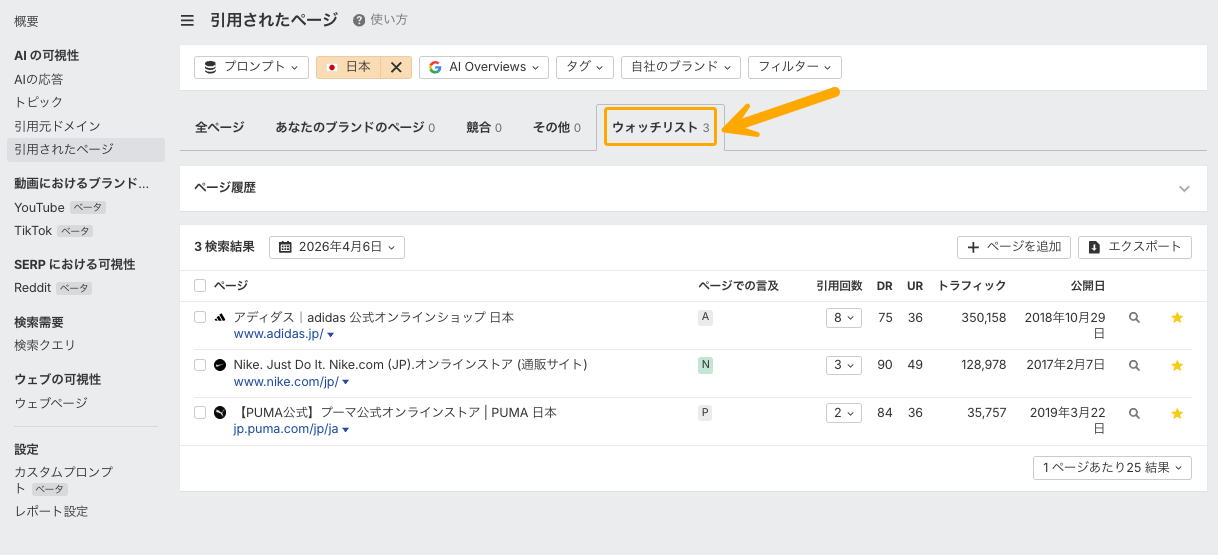Open the 使い方 help question icon

click(x=358, y=20)
